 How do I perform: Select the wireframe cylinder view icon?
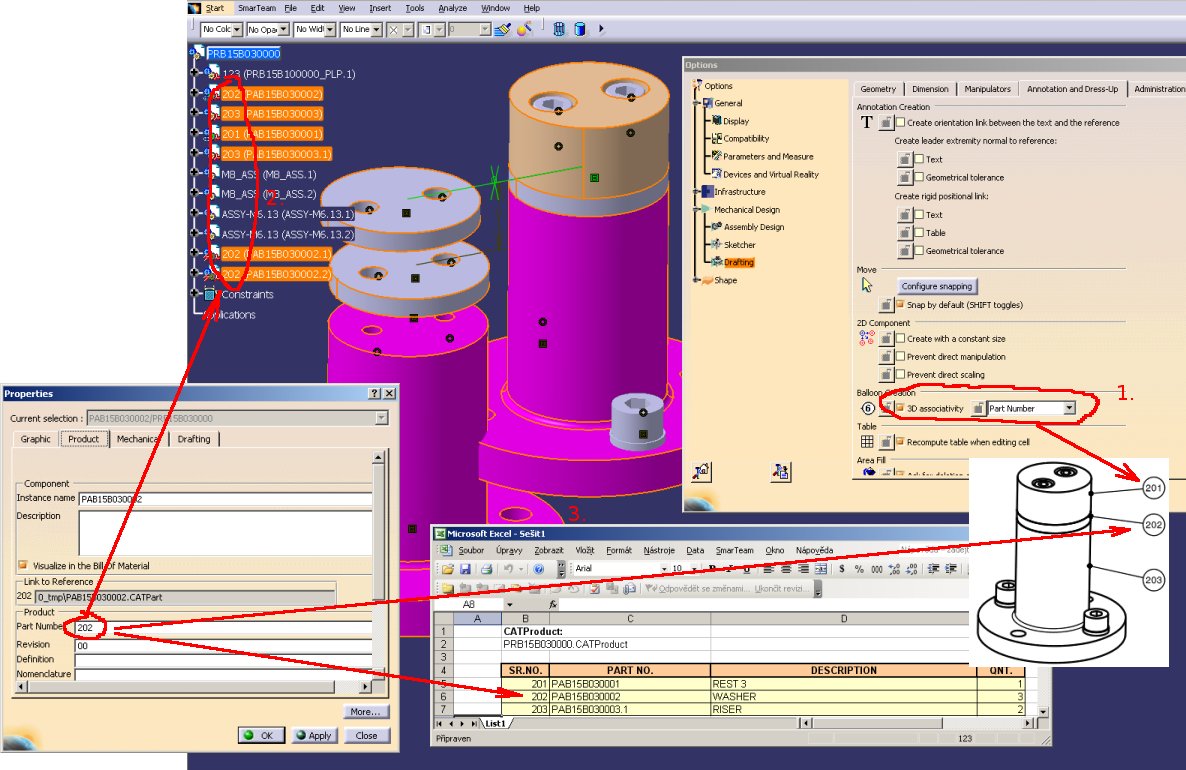[x=559, y=29]
